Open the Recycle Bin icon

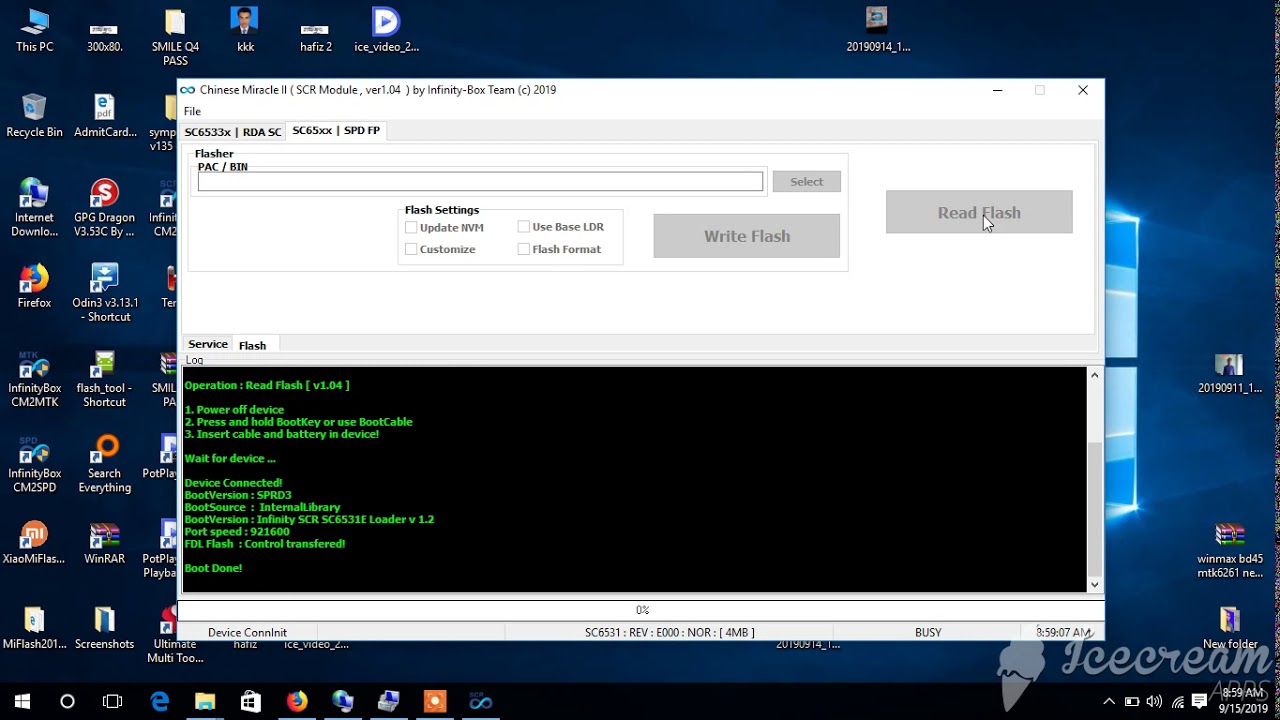34,116
